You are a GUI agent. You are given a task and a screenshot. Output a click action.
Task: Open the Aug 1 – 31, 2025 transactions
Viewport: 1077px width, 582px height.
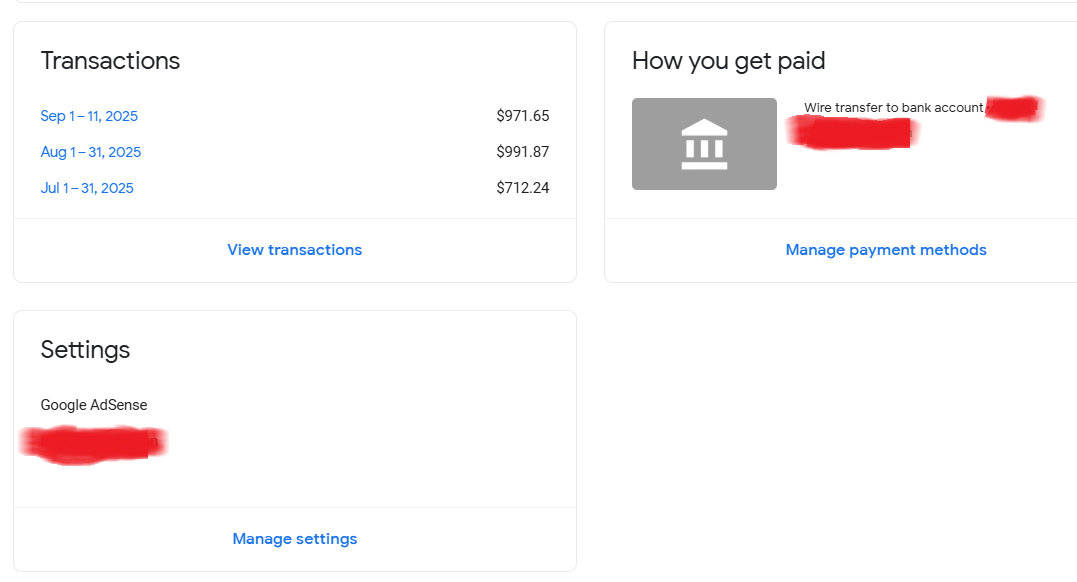tap(90, 151)
